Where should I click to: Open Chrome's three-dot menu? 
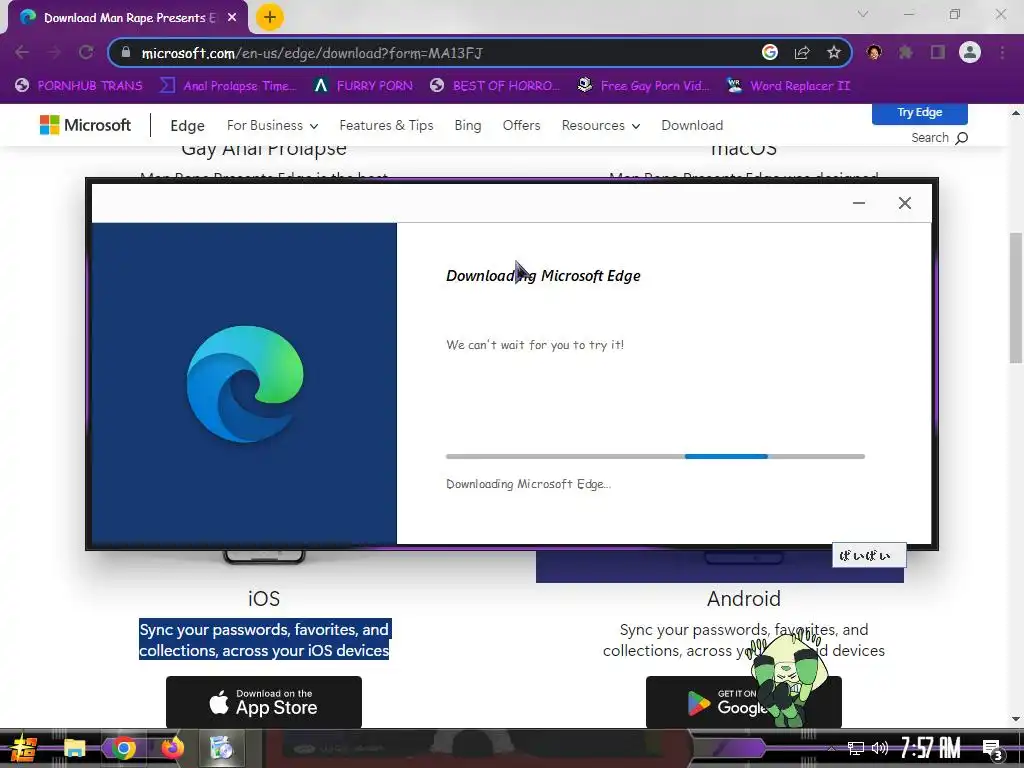coord(1002,52)
